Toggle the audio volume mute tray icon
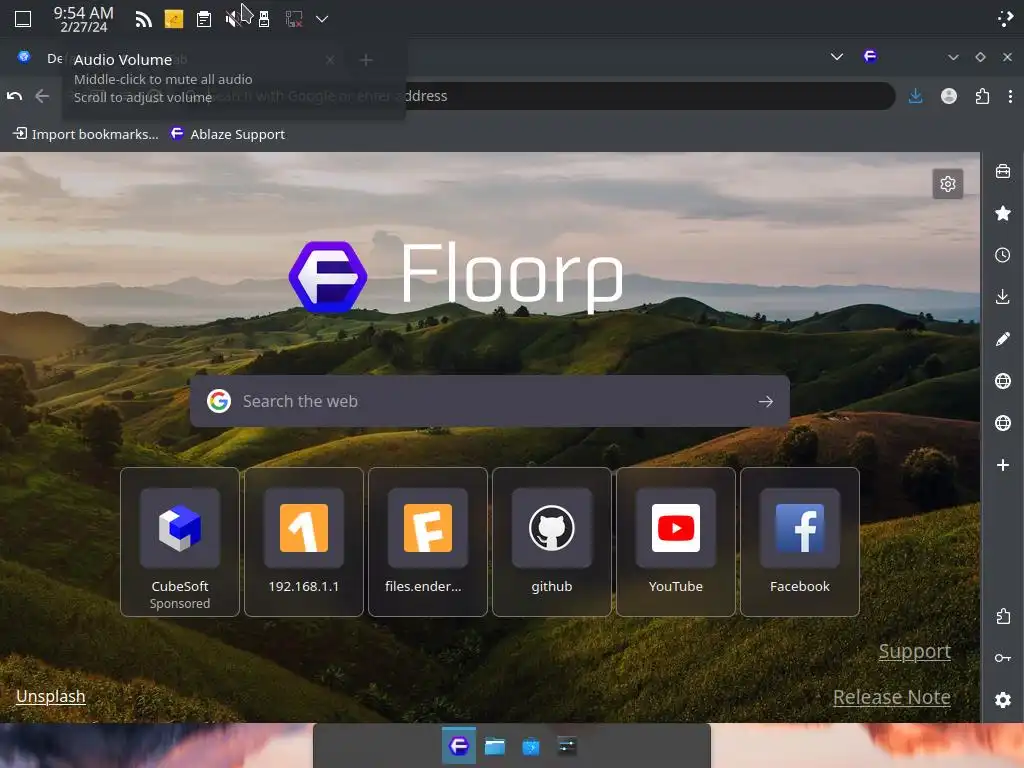Screen dimensions: 1024x768 coord(233,19)
